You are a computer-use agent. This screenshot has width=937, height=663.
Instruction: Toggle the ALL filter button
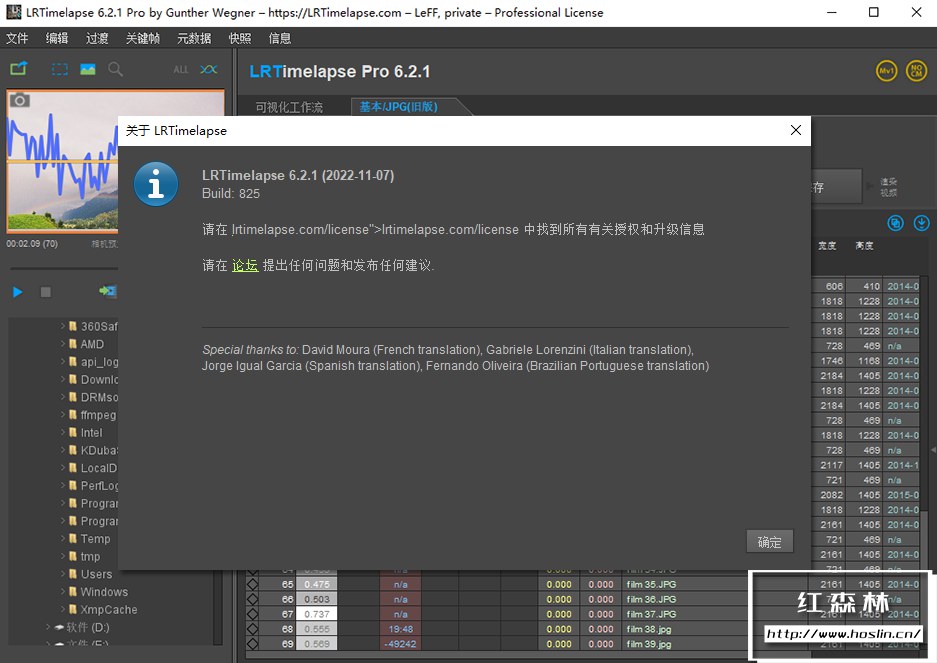pyautogui.click(x=180, y=70)
